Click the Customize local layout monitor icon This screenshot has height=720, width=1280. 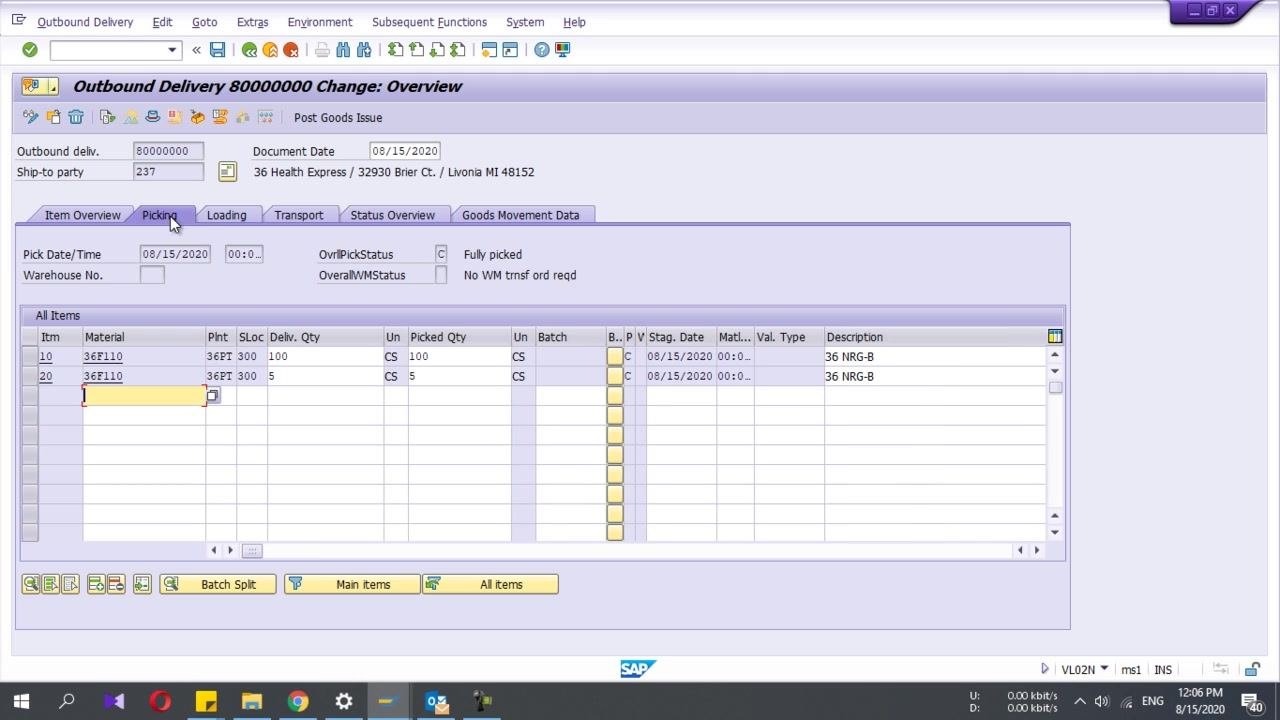[x=562, y=50]
